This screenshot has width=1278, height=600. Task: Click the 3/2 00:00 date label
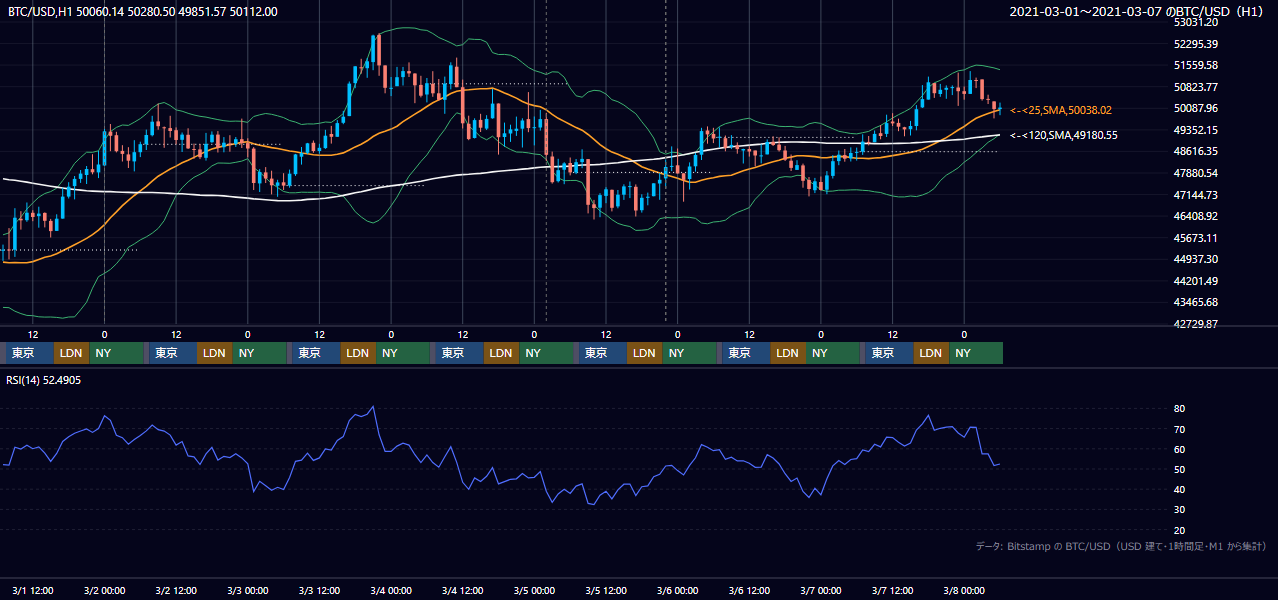tap(104, 590)
